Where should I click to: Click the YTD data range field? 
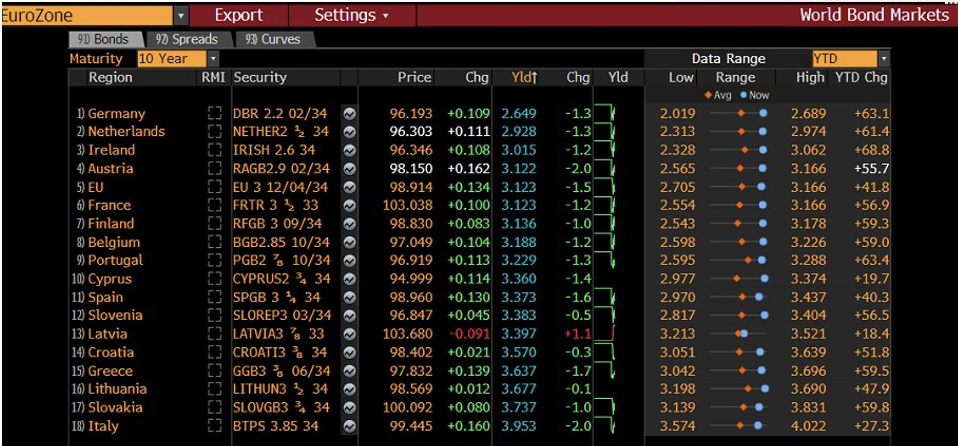coord(845,59)
